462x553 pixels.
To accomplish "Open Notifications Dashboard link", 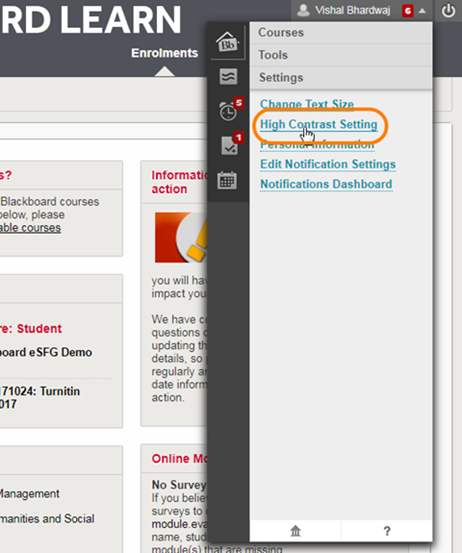I will 326,184.
